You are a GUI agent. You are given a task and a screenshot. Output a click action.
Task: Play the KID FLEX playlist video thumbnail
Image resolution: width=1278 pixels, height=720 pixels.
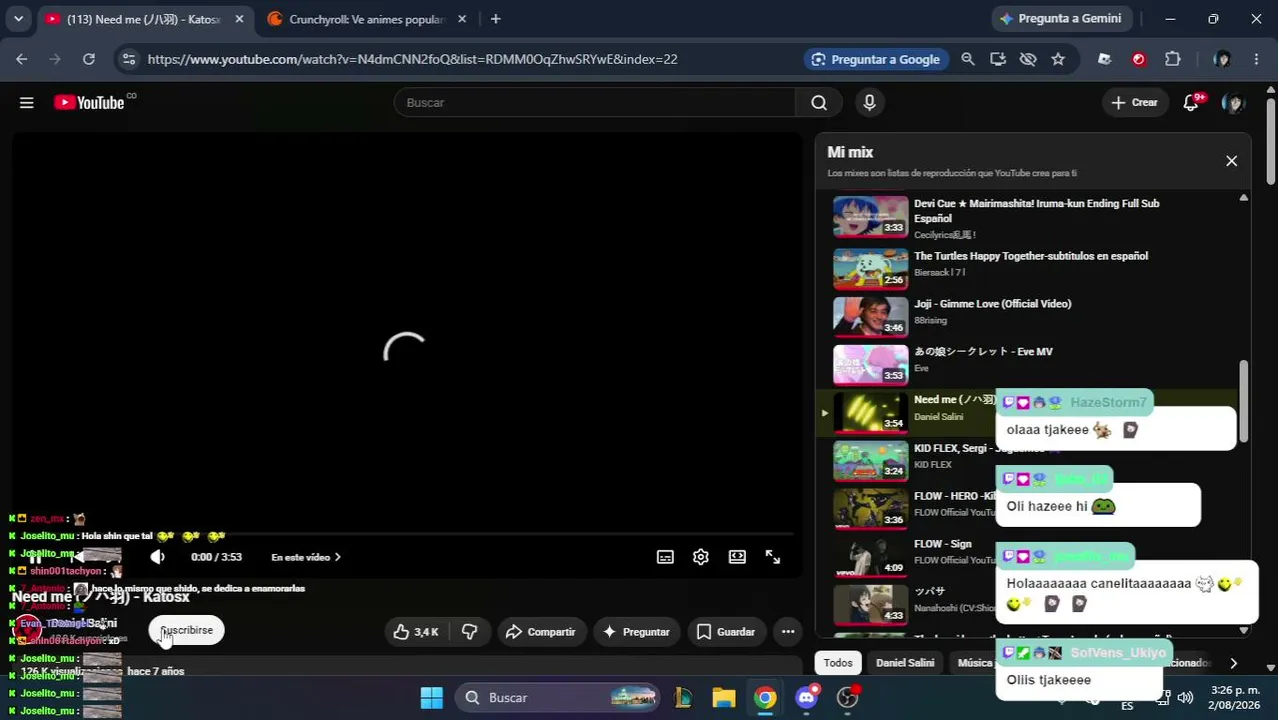(x=871, y=459)
